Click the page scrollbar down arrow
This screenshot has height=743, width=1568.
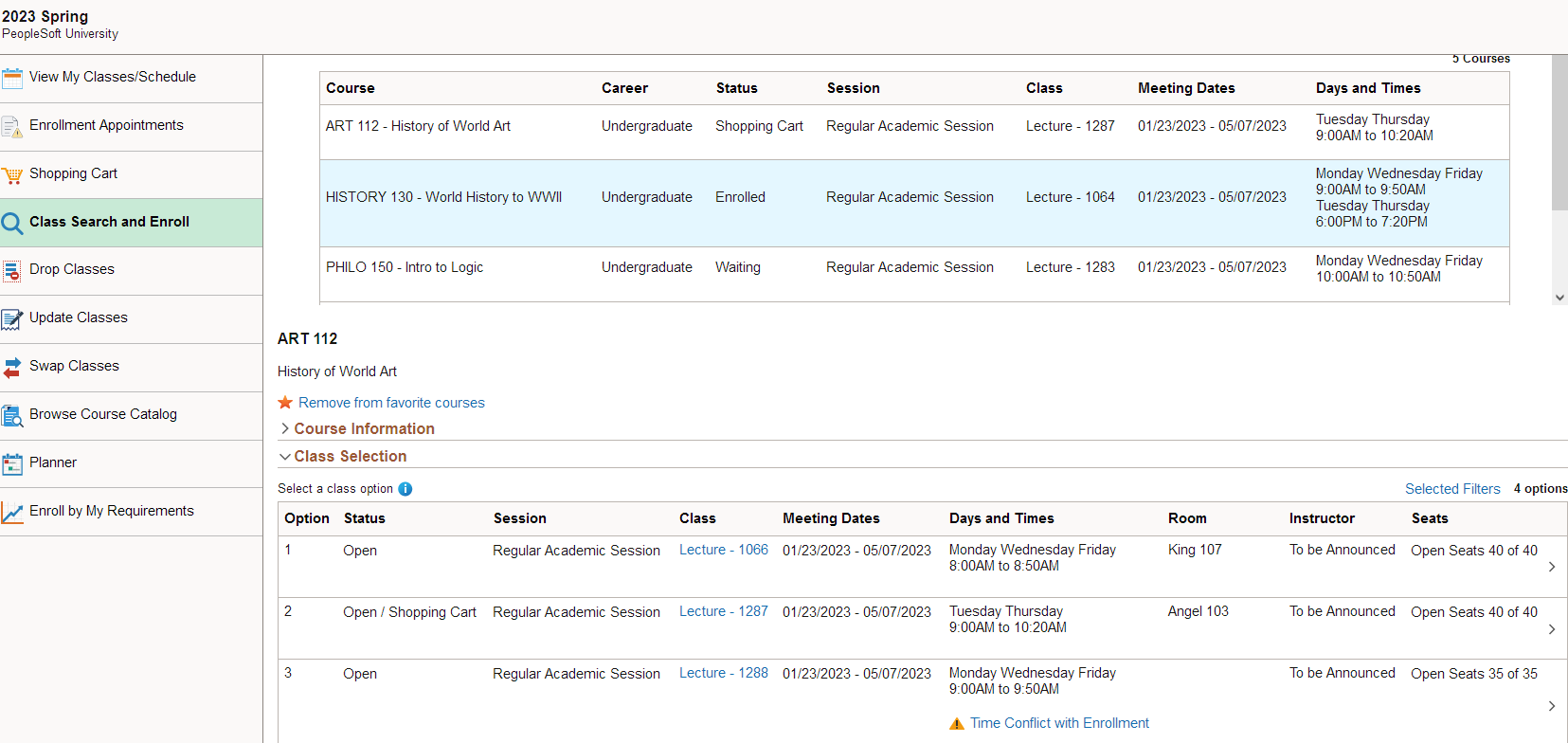(1559, 298)
